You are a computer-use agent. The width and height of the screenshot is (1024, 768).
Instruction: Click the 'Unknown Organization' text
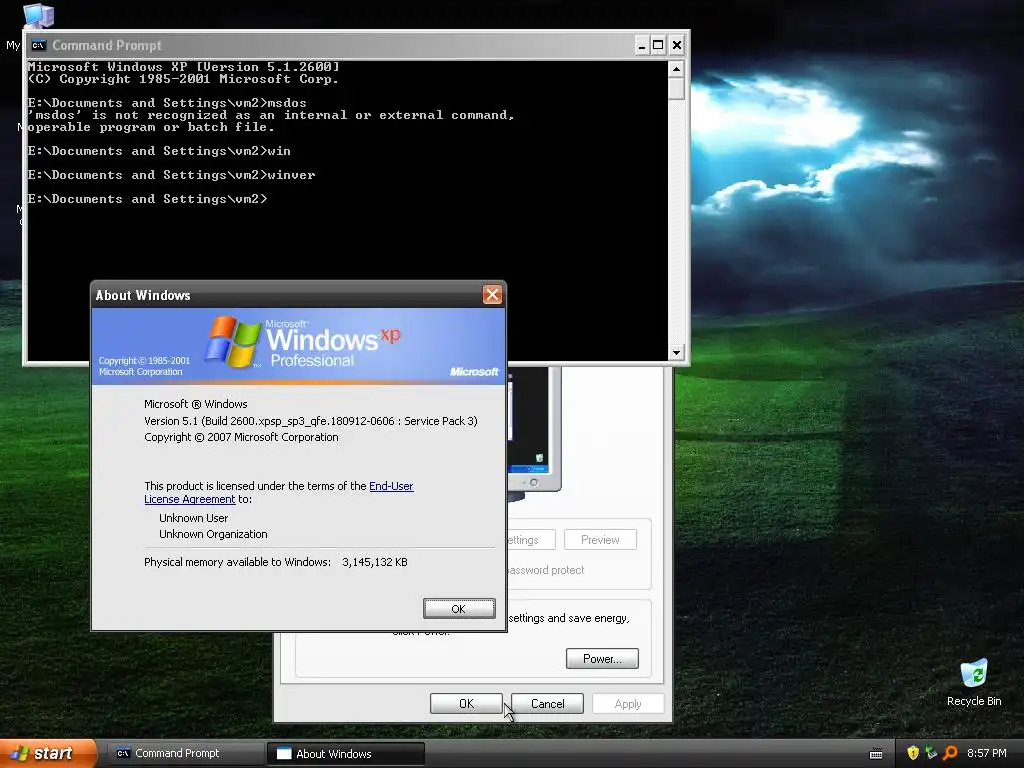[x=213, y=534]
